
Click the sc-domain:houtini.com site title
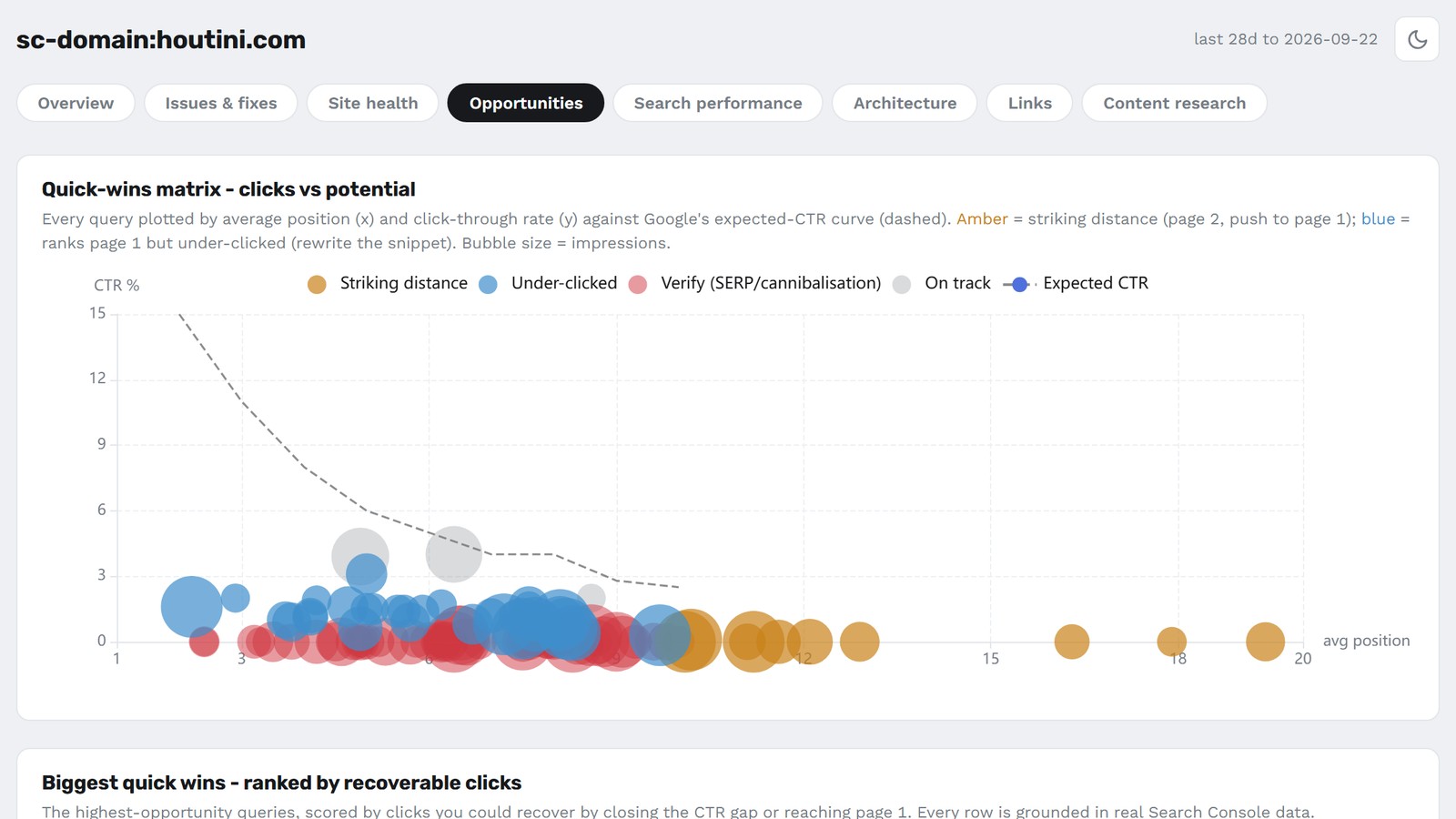pos(161,40)
